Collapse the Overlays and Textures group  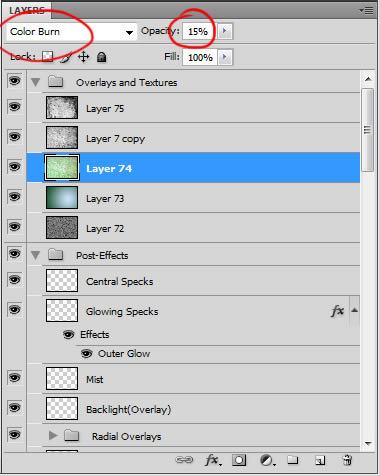(x=35, y=82)
